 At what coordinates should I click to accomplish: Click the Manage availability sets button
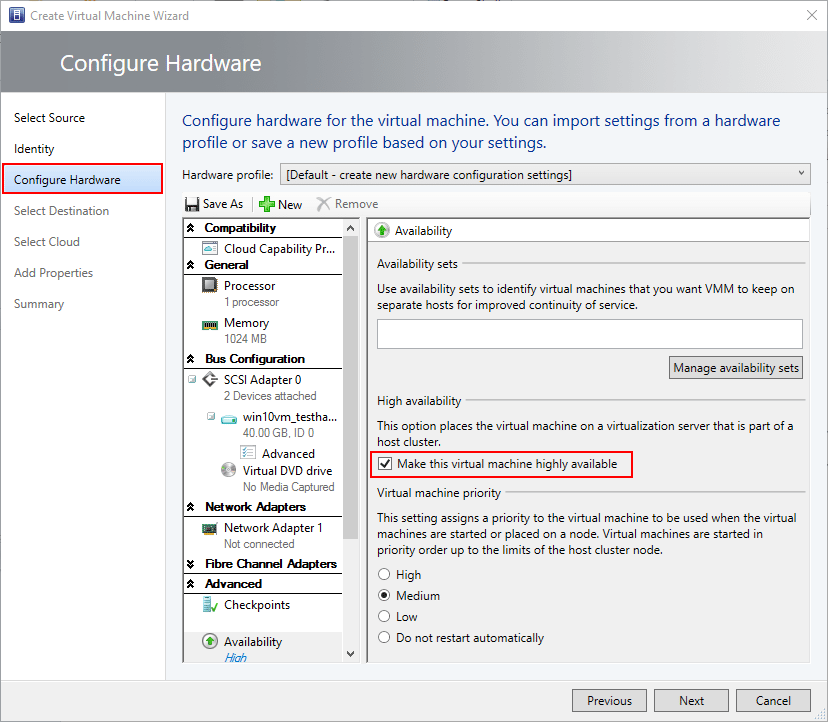click(x=735, y=367)
